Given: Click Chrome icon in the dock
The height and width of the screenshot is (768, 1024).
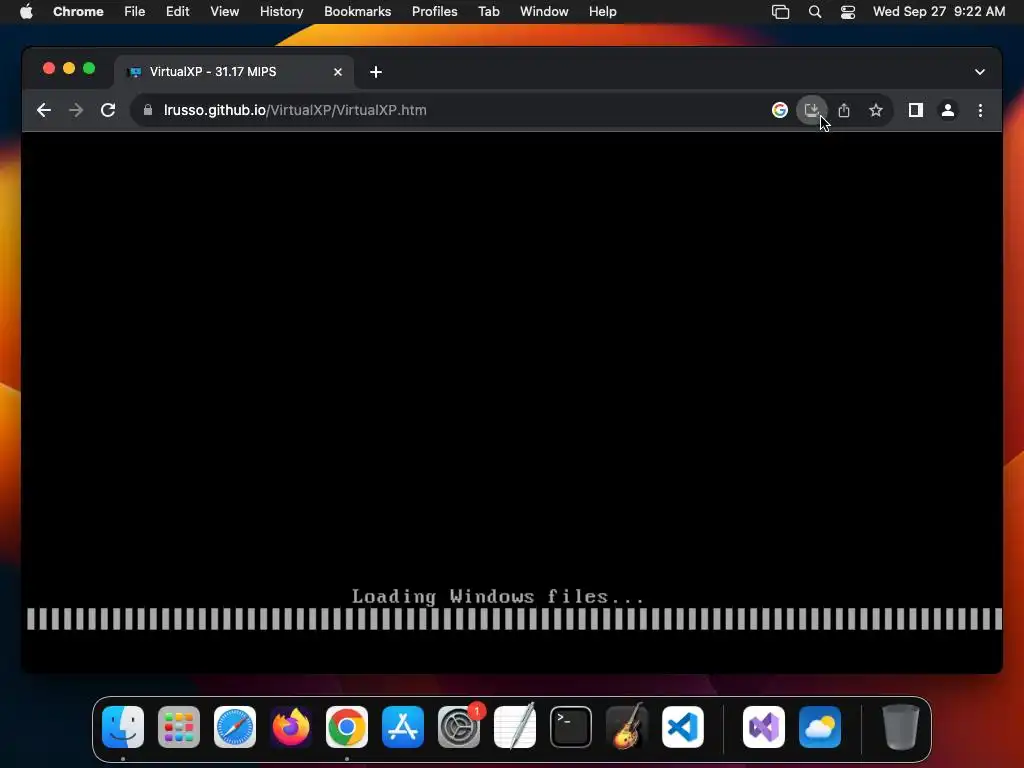Looking at the screenshot, I should (x=347, y=727).
